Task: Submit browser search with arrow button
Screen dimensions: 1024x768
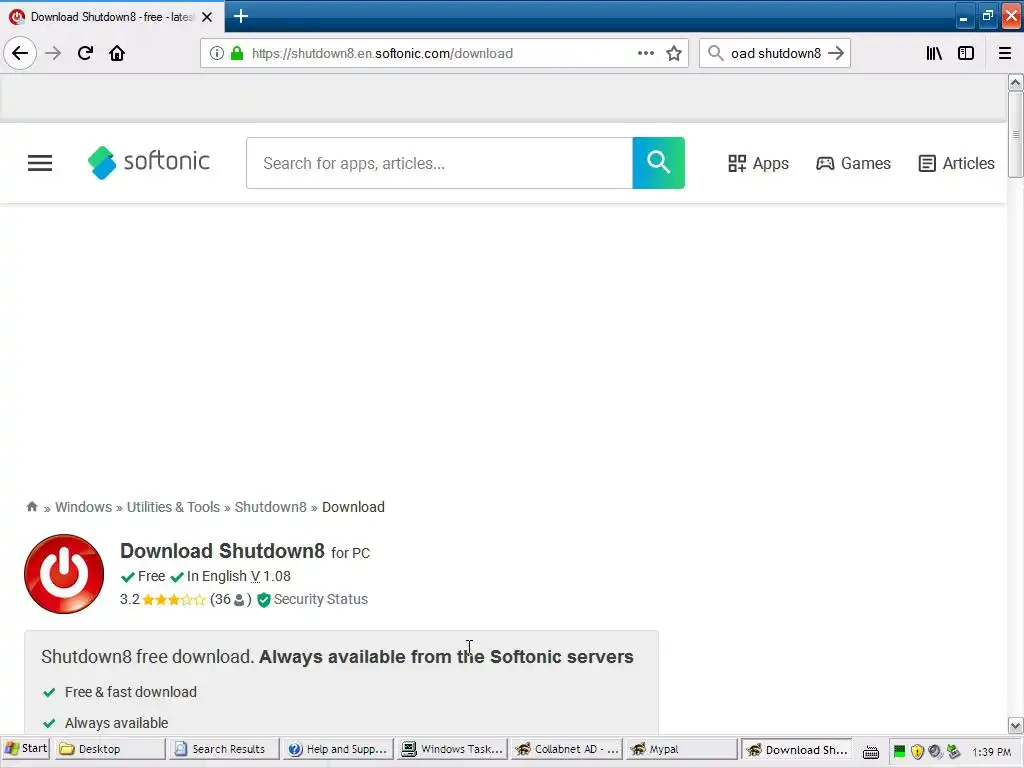Action: coord(836,53)
